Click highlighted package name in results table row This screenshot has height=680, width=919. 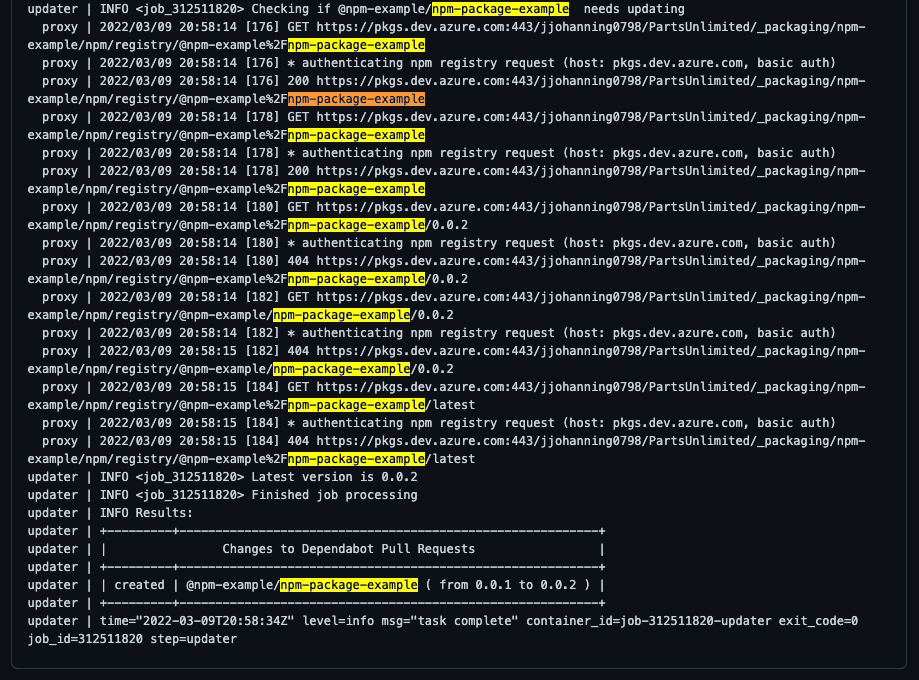click(x=348, y=585)
